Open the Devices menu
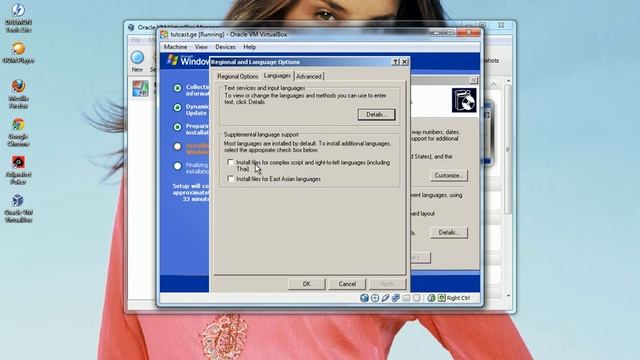 tap(225, 47)
